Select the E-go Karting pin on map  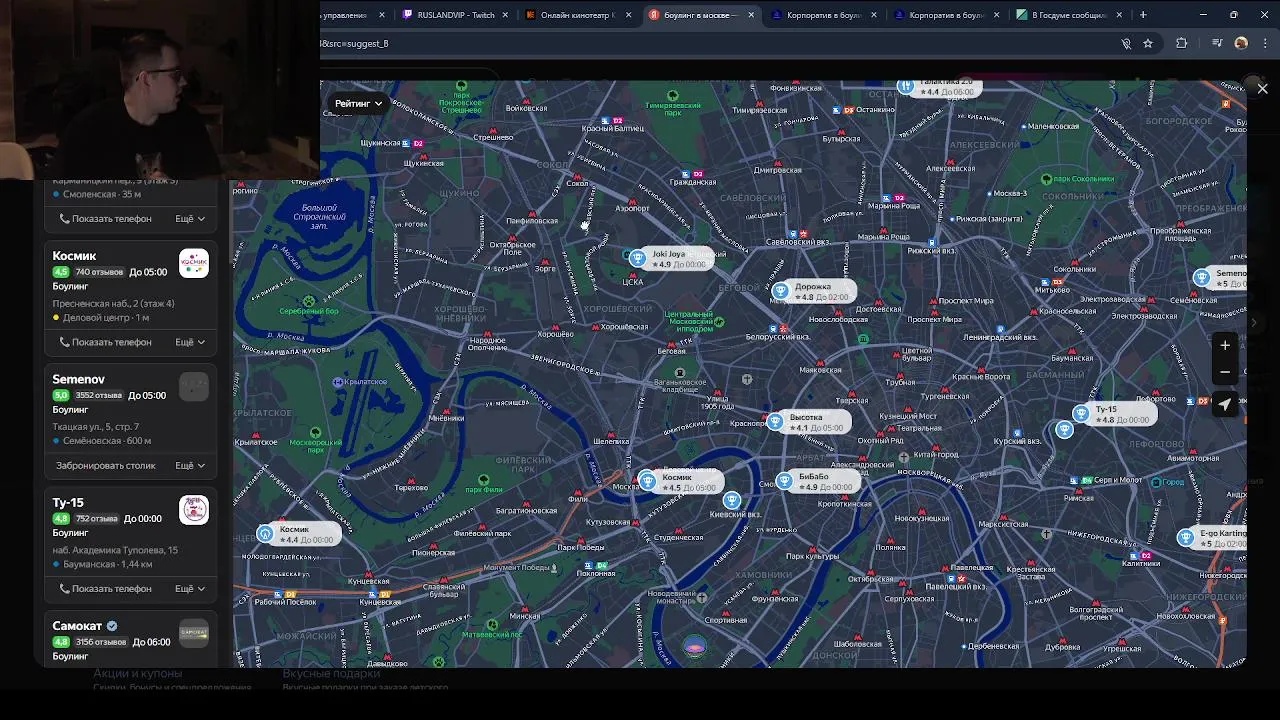pos(1186,538)
